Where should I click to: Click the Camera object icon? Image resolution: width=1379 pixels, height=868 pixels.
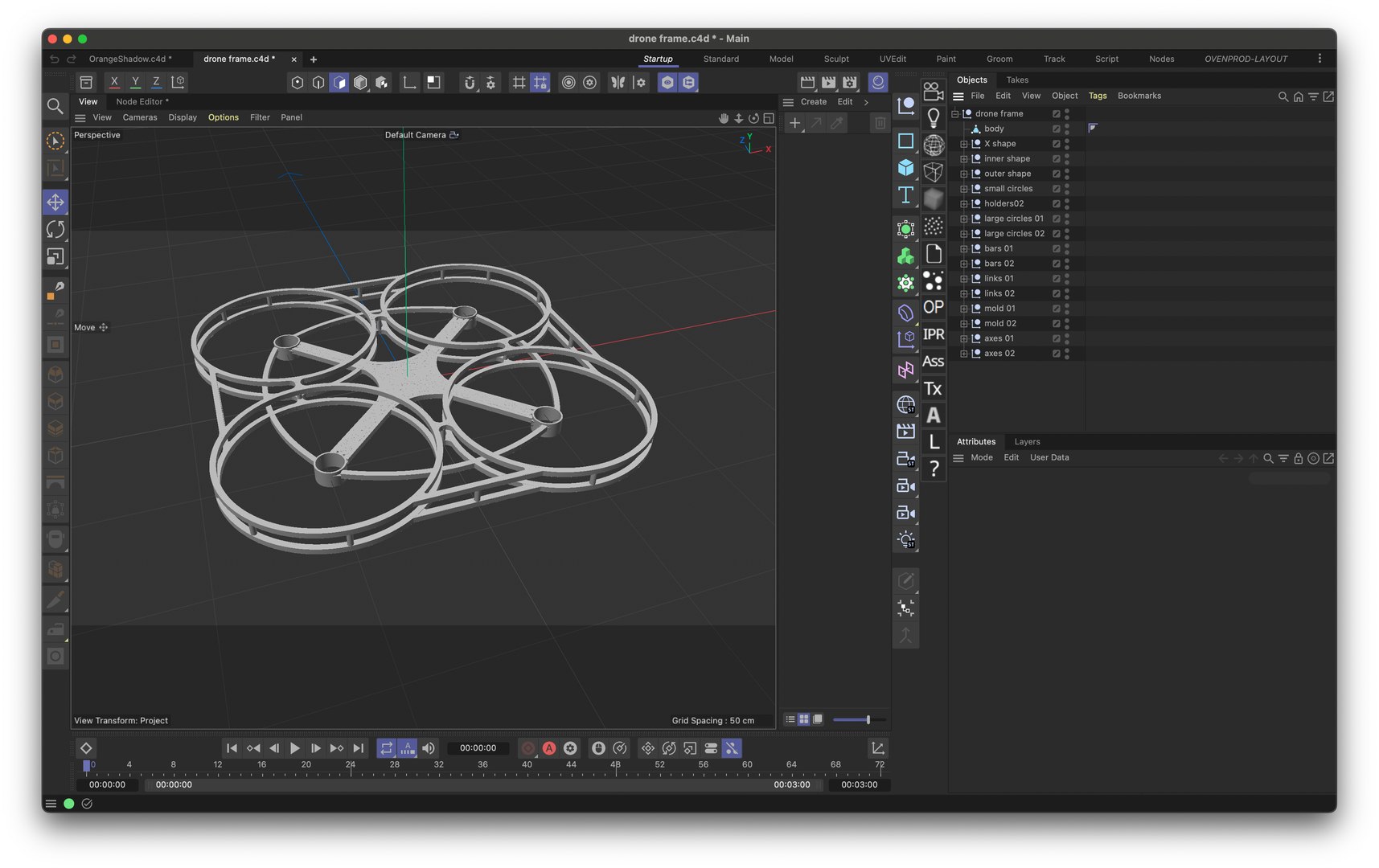pos(934,91)
